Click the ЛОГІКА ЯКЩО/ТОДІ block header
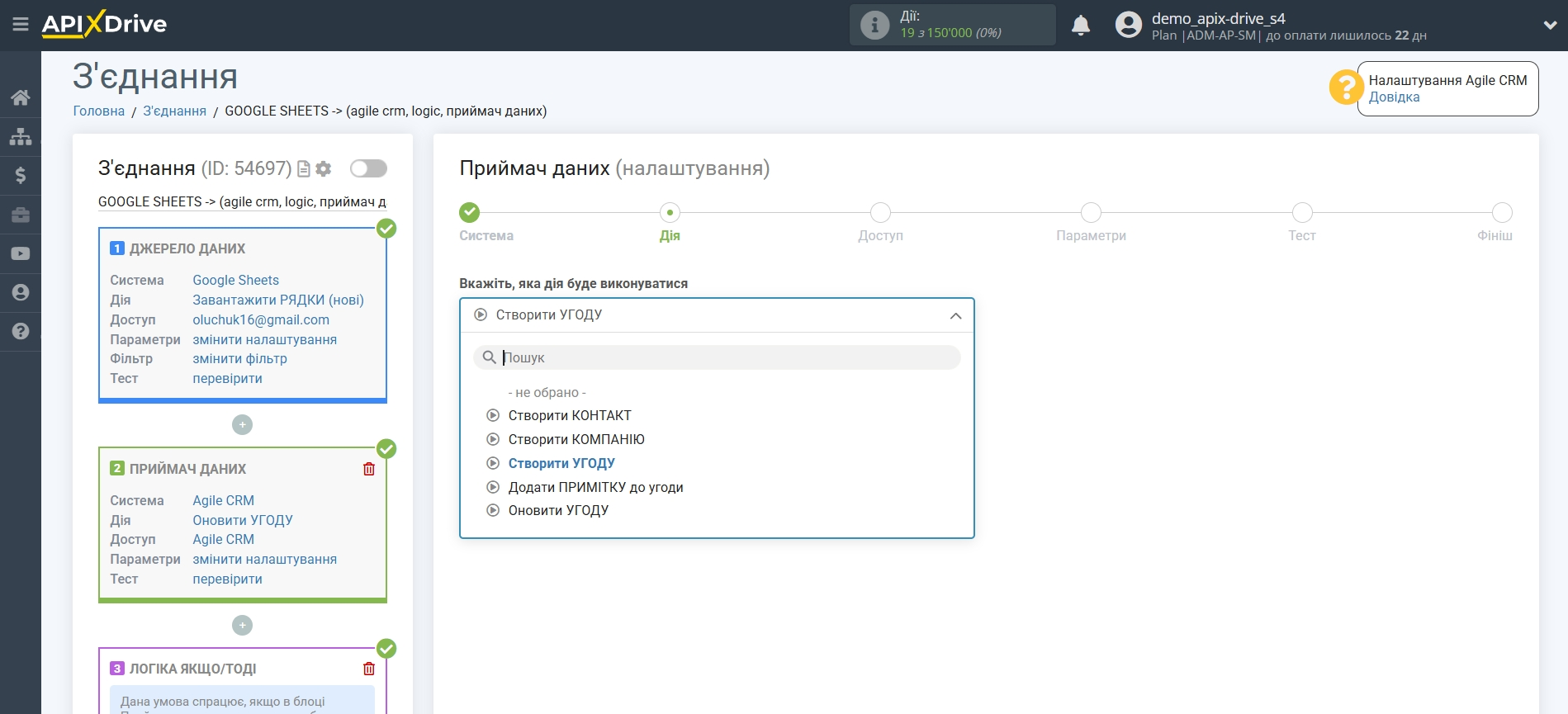The image size is (1568, 714). (x=192, y=669)
